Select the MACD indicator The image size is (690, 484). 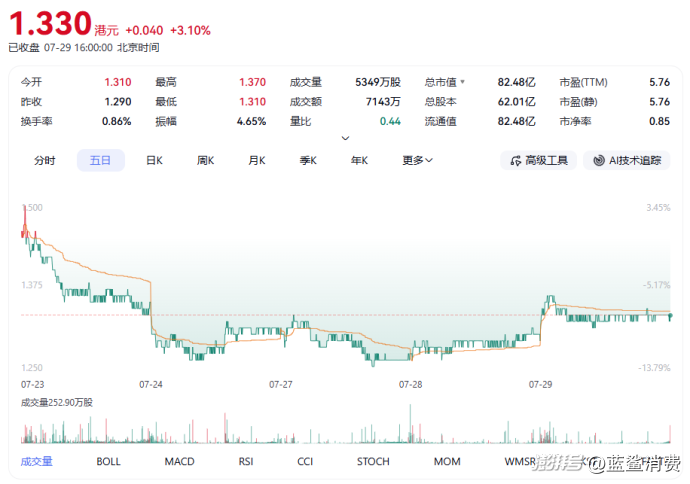[x=180, y=462]
